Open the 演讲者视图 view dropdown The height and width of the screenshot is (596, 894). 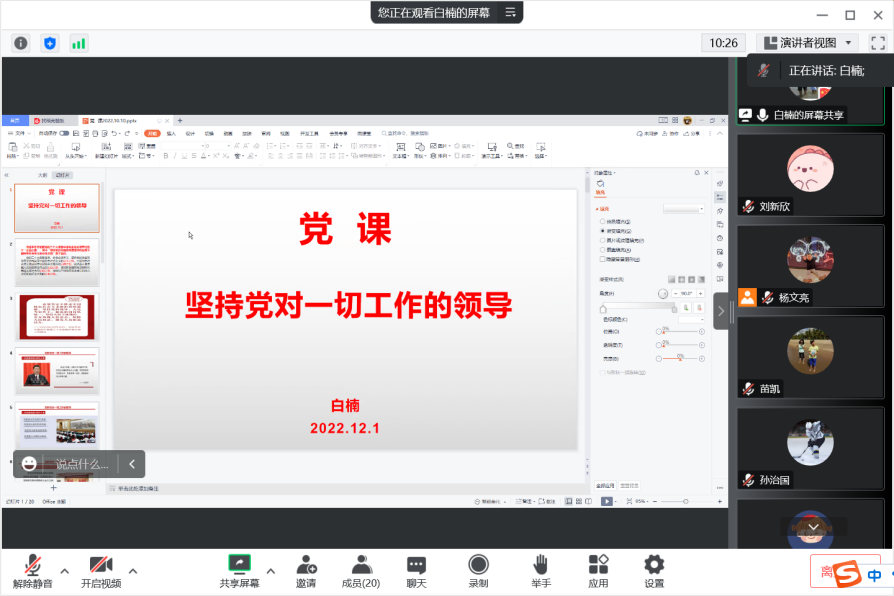808,43
